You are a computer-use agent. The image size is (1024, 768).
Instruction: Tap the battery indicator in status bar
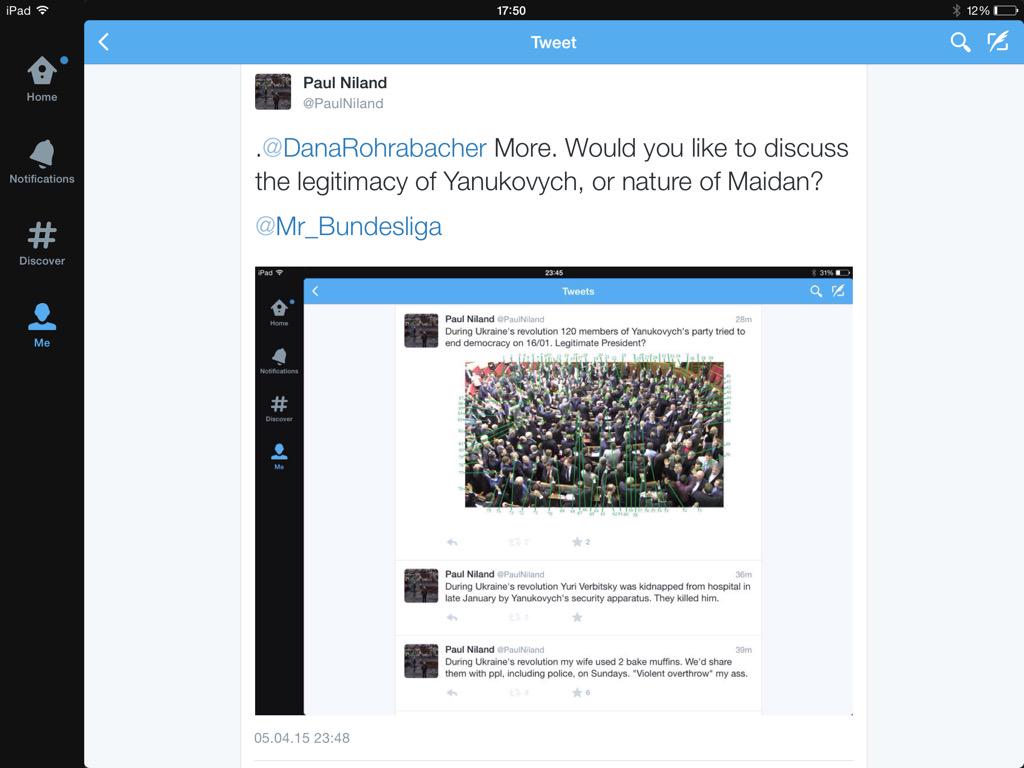click(1005, 10)
